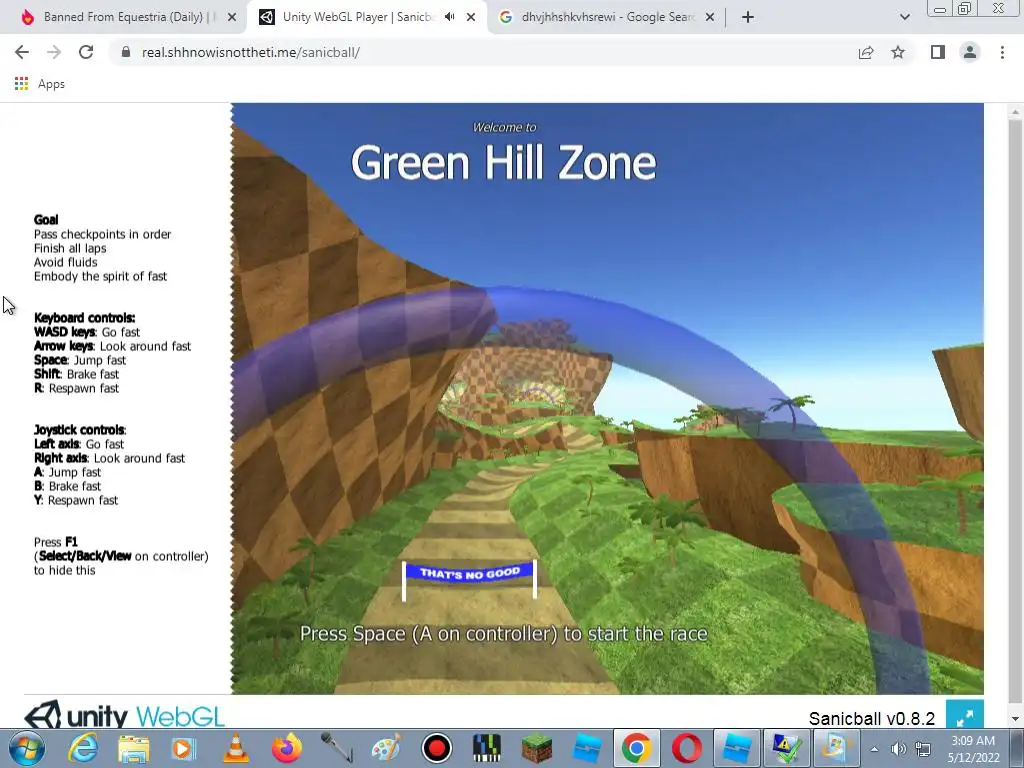
Task: Open Windows Media Player from taskbar
Action: click(x=184, y=748)
